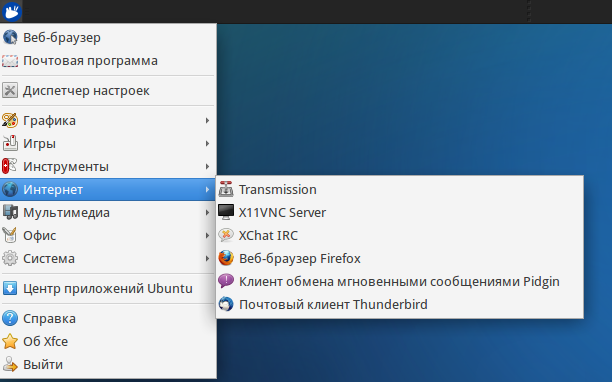Select the Система category label
Viewport: 612px width, 382px height.
point(49,259)
